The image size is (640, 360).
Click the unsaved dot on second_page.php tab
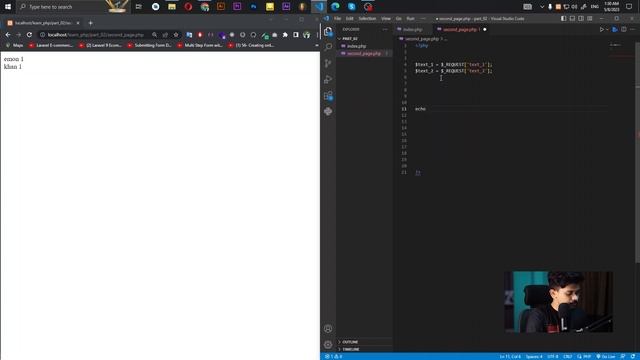[484, 29]
